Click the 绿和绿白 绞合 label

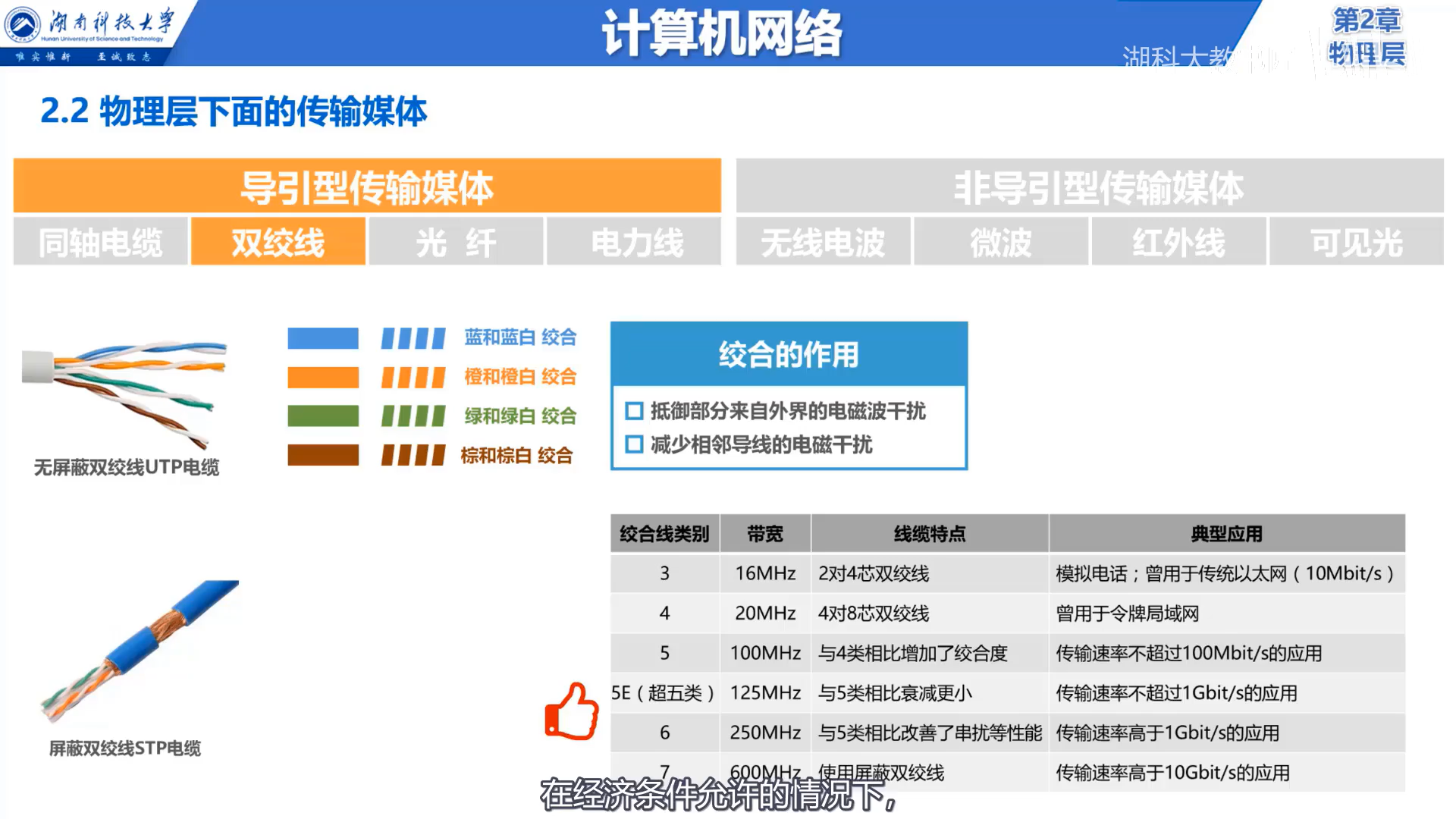[520, 416]
